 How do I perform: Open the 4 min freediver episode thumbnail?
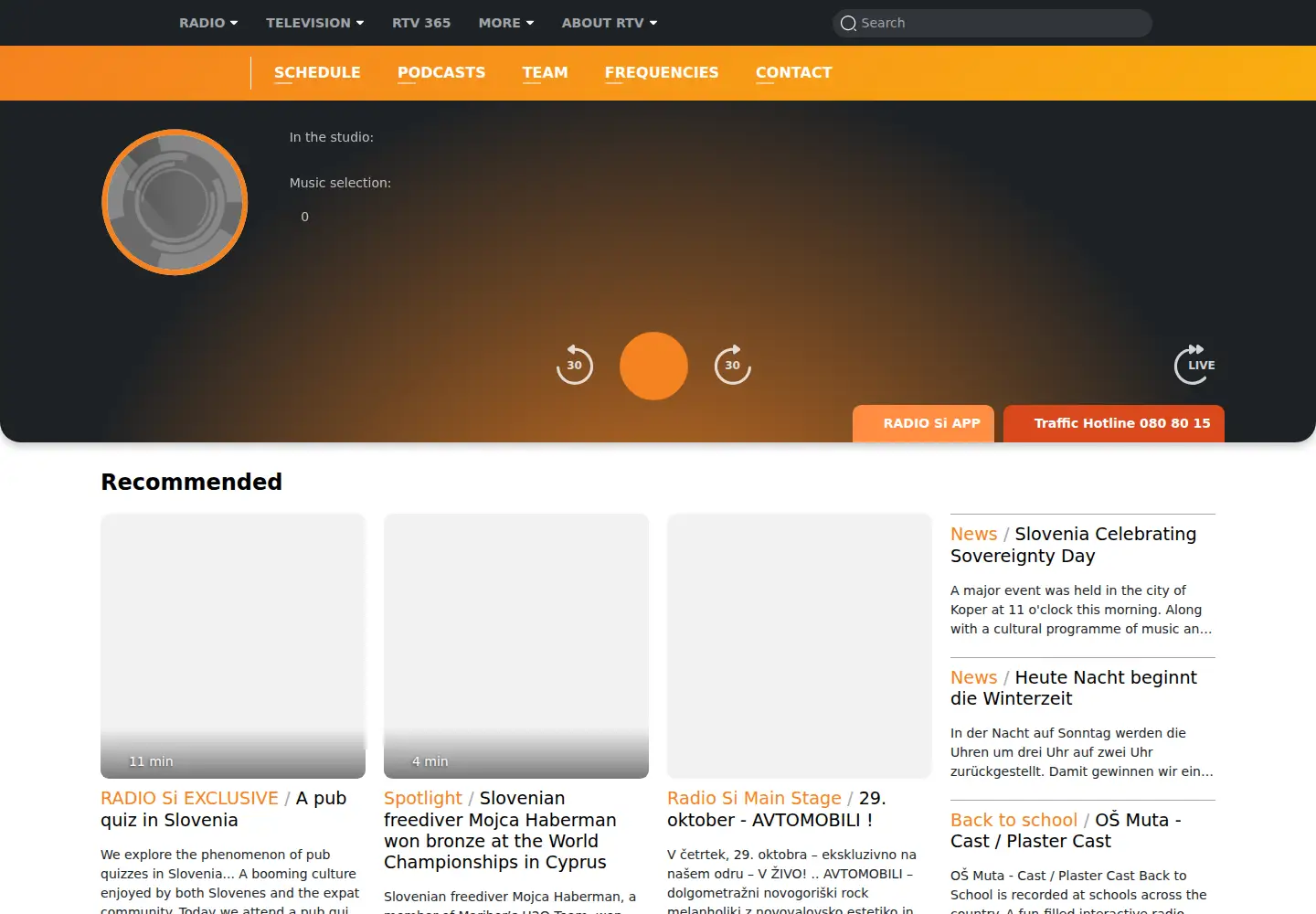[516, 646]
